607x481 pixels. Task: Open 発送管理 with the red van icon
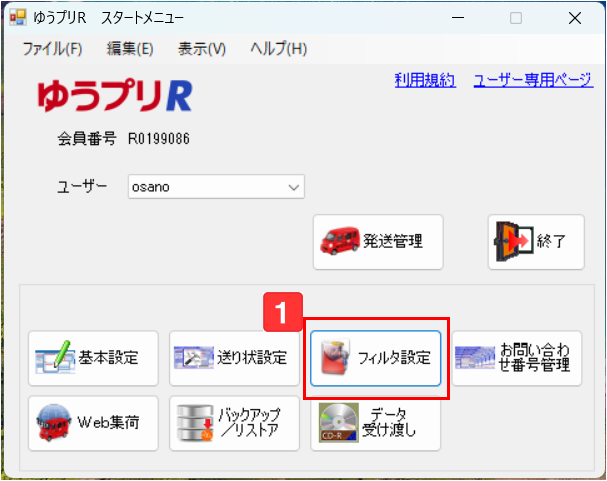[378, 242]
